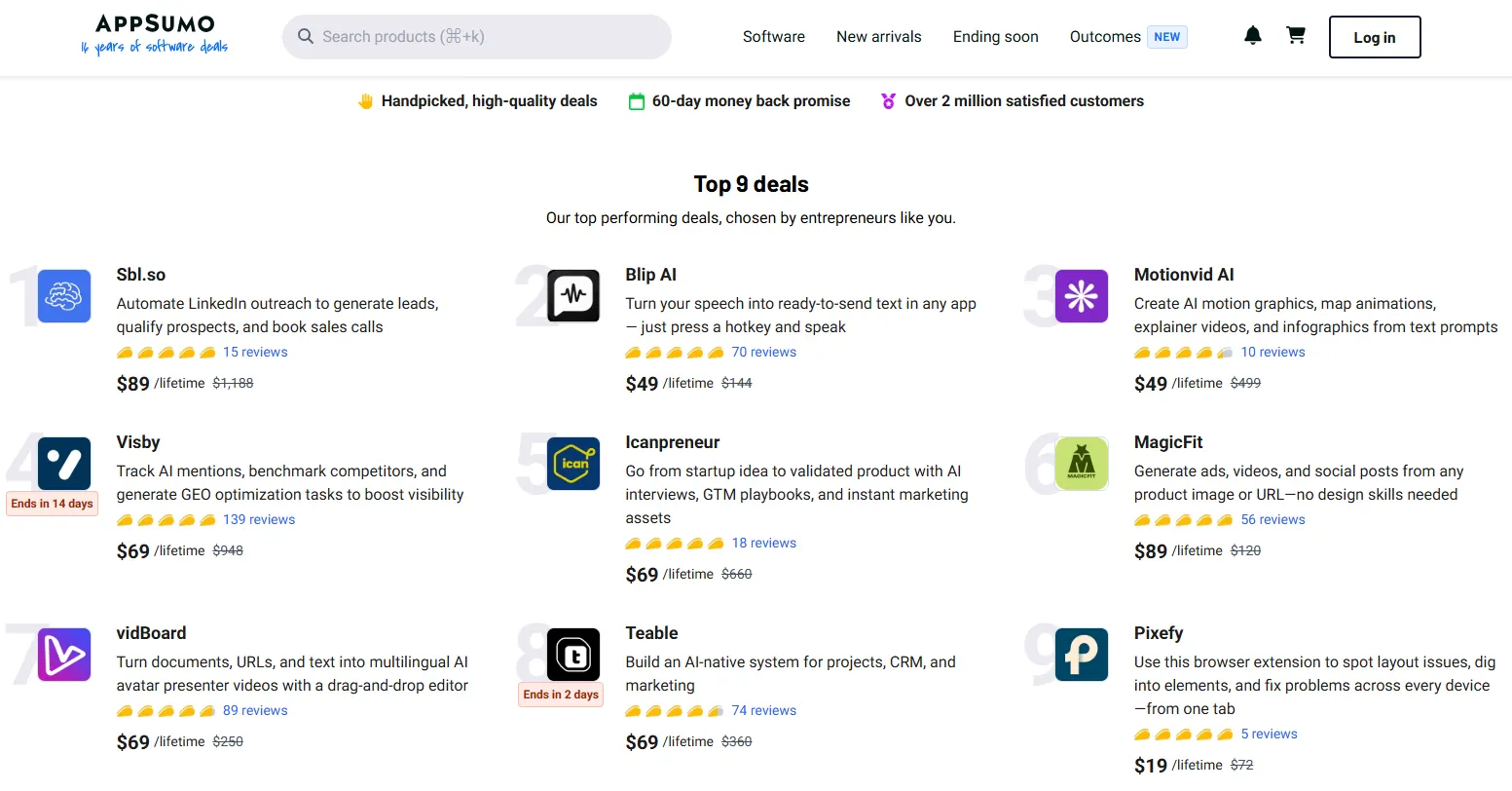Open the shopping cart
The height and width of the screenshot is (791, 1512).
[1296, 35]
